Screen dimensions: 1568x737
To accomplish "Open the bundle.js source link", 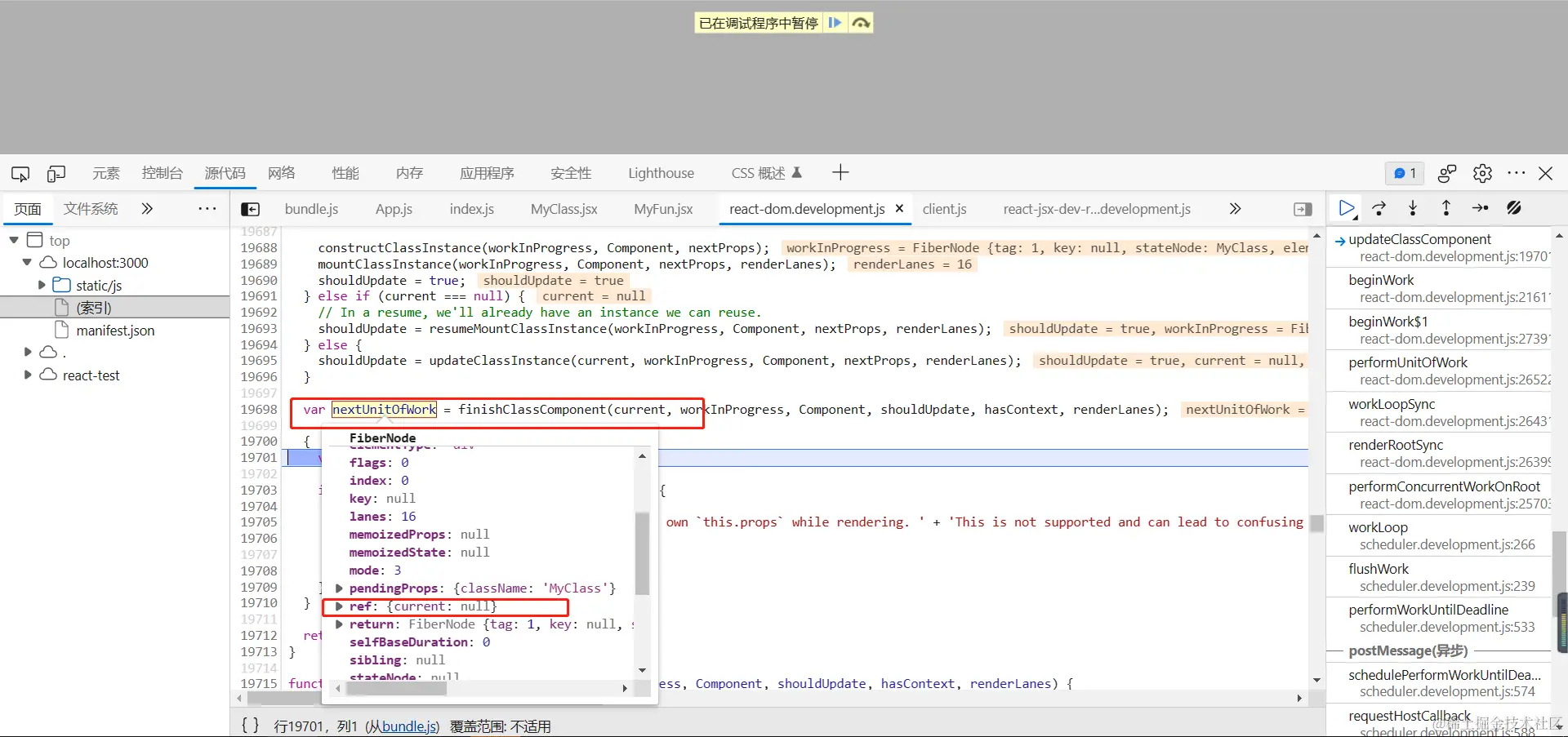I will pyautogui.click(x=410, y=726).
